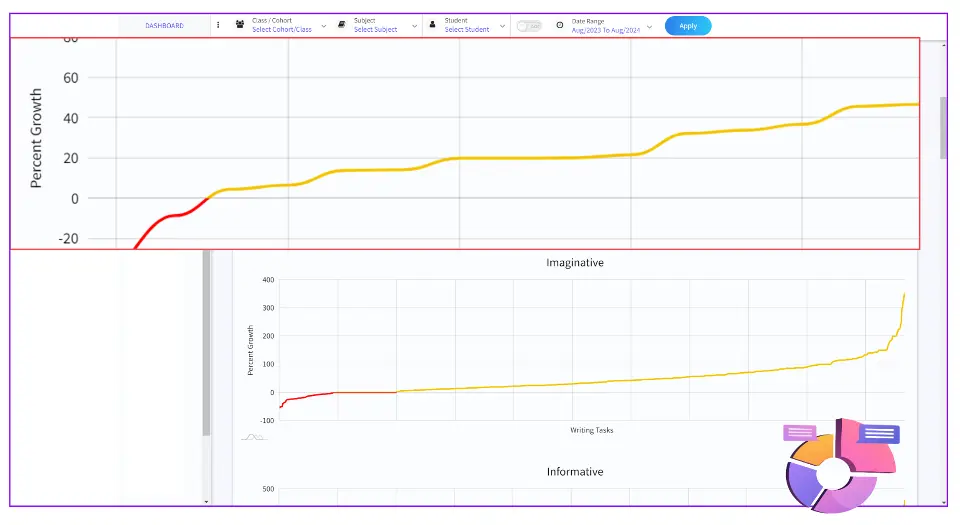The height and width of the screenshot is (525, 960).
Task: Open the three-dot options menu
Action: click(218, 25)
